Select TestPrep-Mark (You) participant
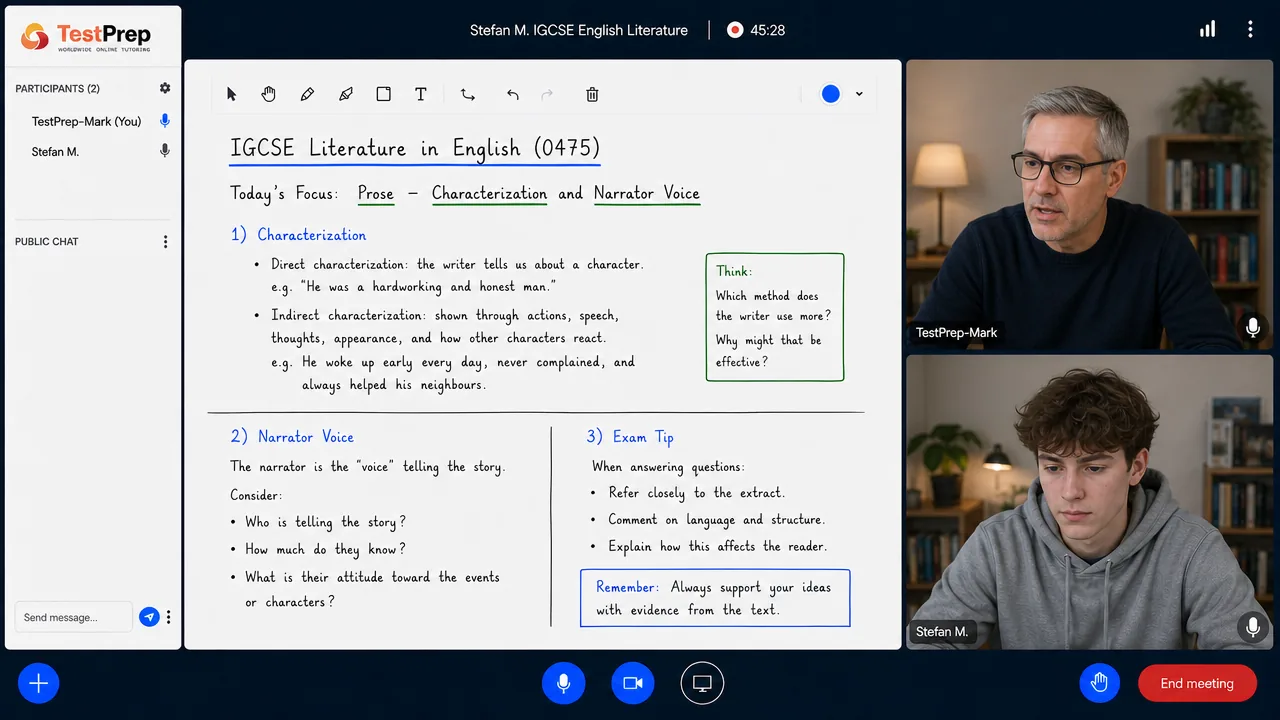The height and width of the screenshot is (720, 1280). (x=86, y=121)
